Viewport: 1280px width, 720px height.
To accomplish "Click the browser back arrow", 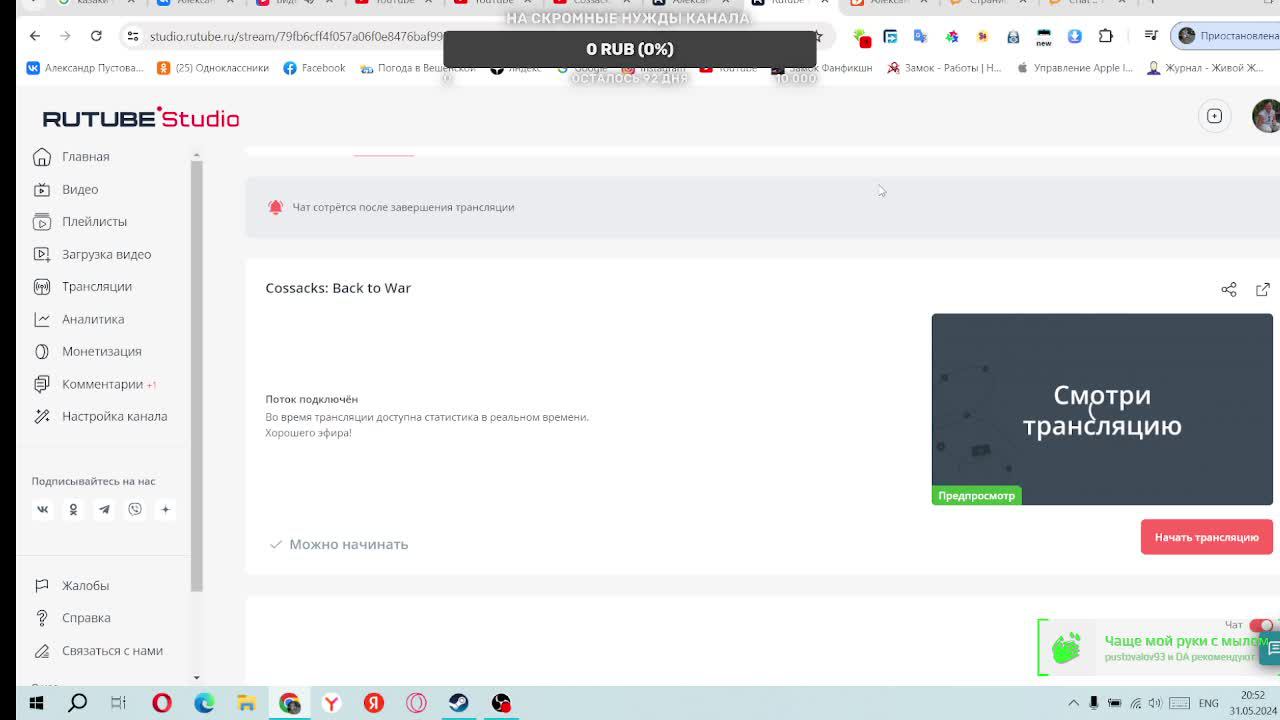I will coord(35,36).
